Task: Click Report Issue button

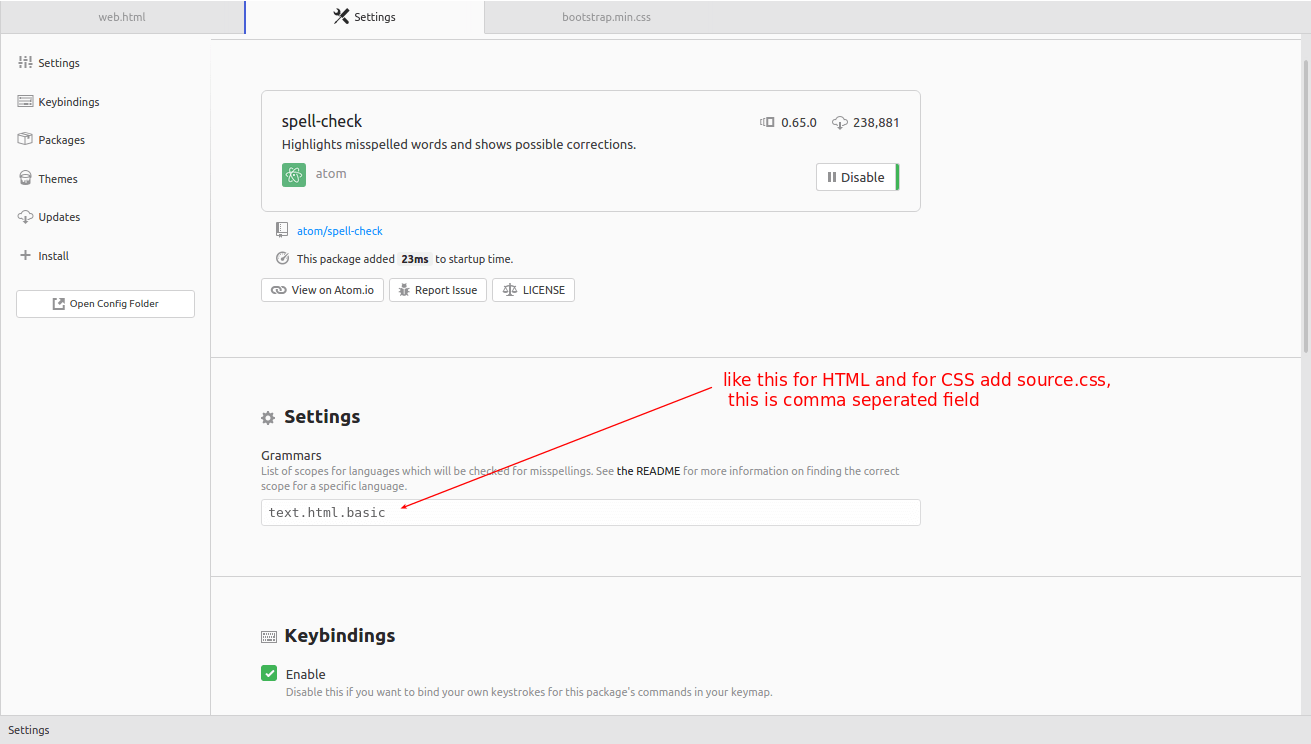Action: click(438, 290)
